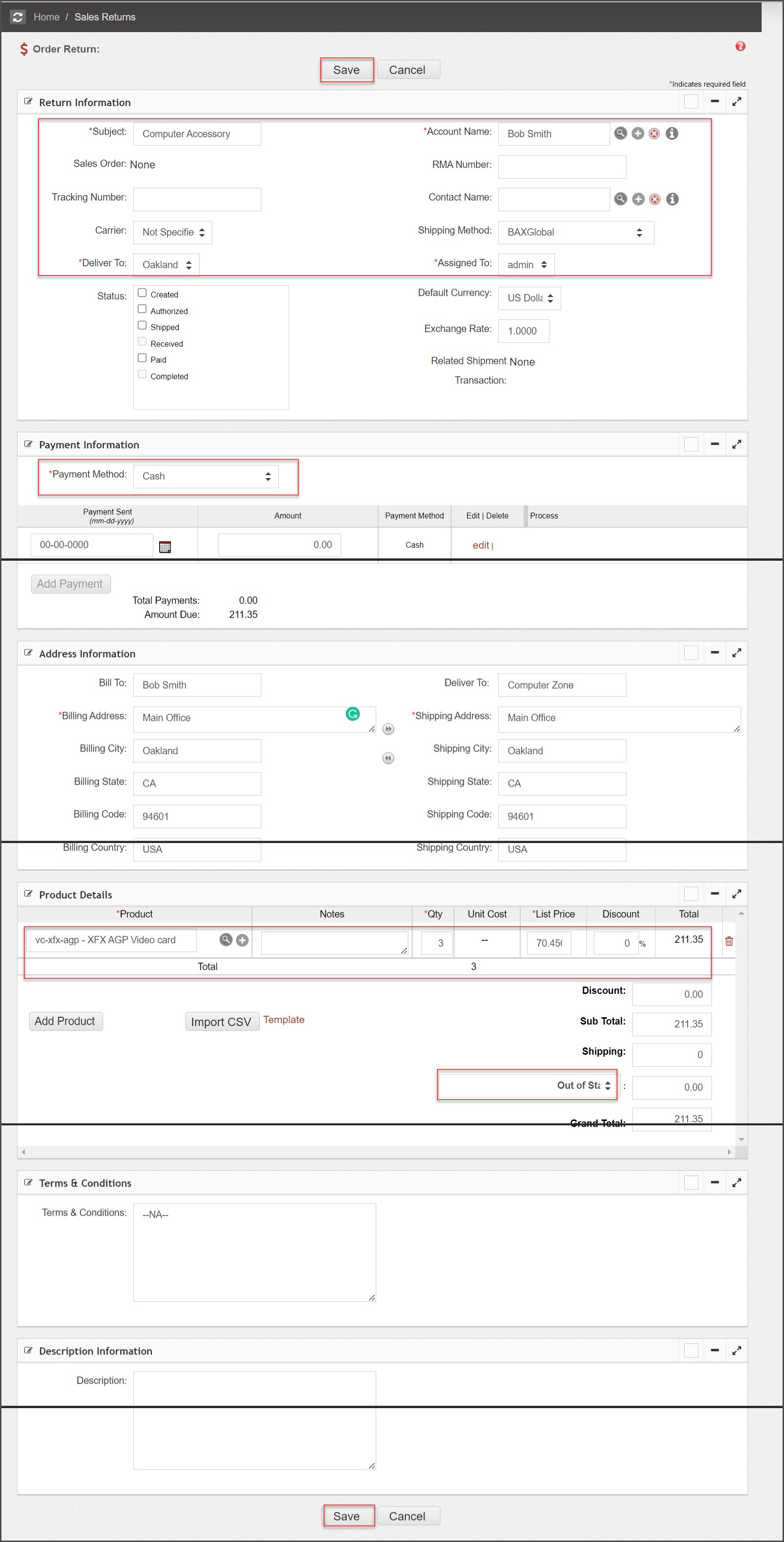Check the Authorized status checkbox
The height and width of the screenshot is (1542, 784).
142,309
